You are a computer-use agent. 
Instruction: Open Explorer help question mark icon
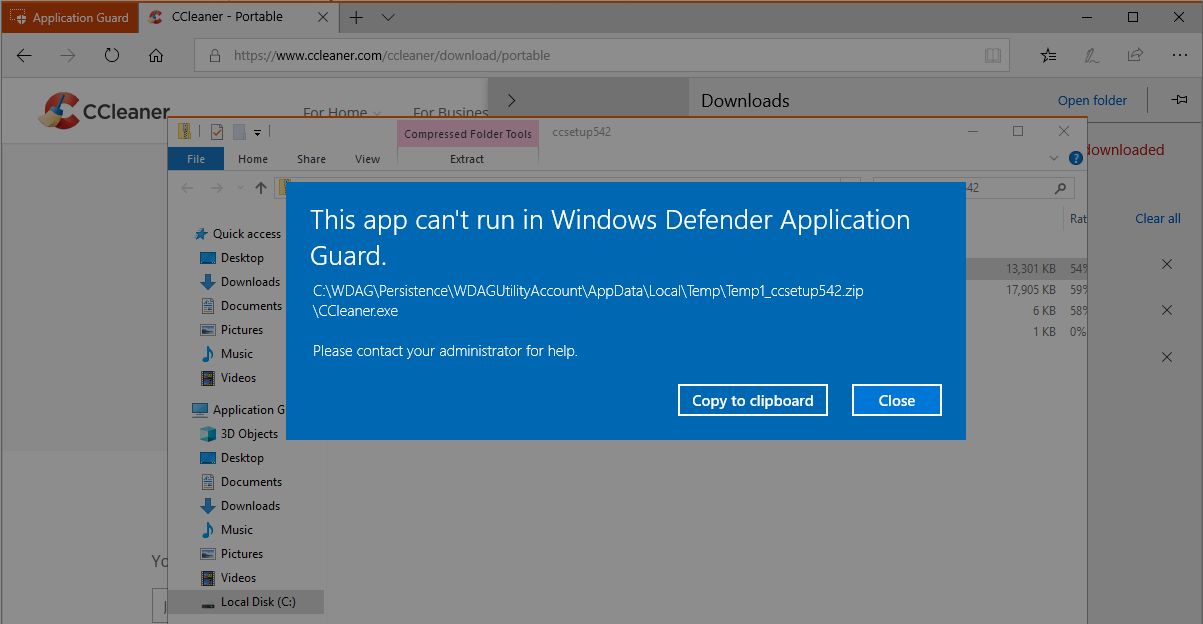coord(1076,158)
